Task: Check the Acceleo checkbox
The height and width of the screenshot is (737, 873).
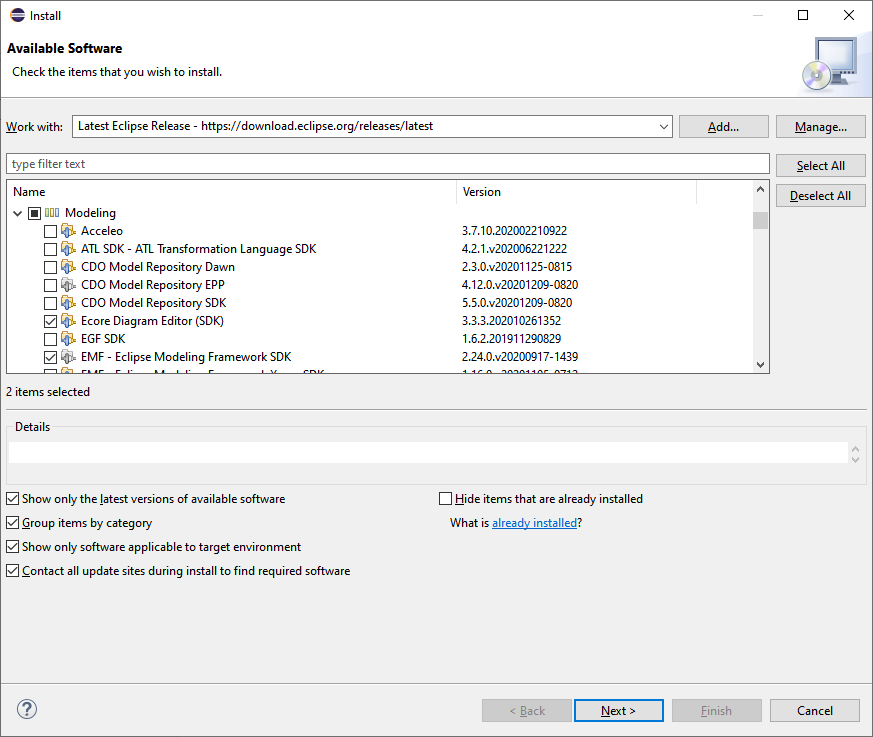Action: (x=50, y=231)
